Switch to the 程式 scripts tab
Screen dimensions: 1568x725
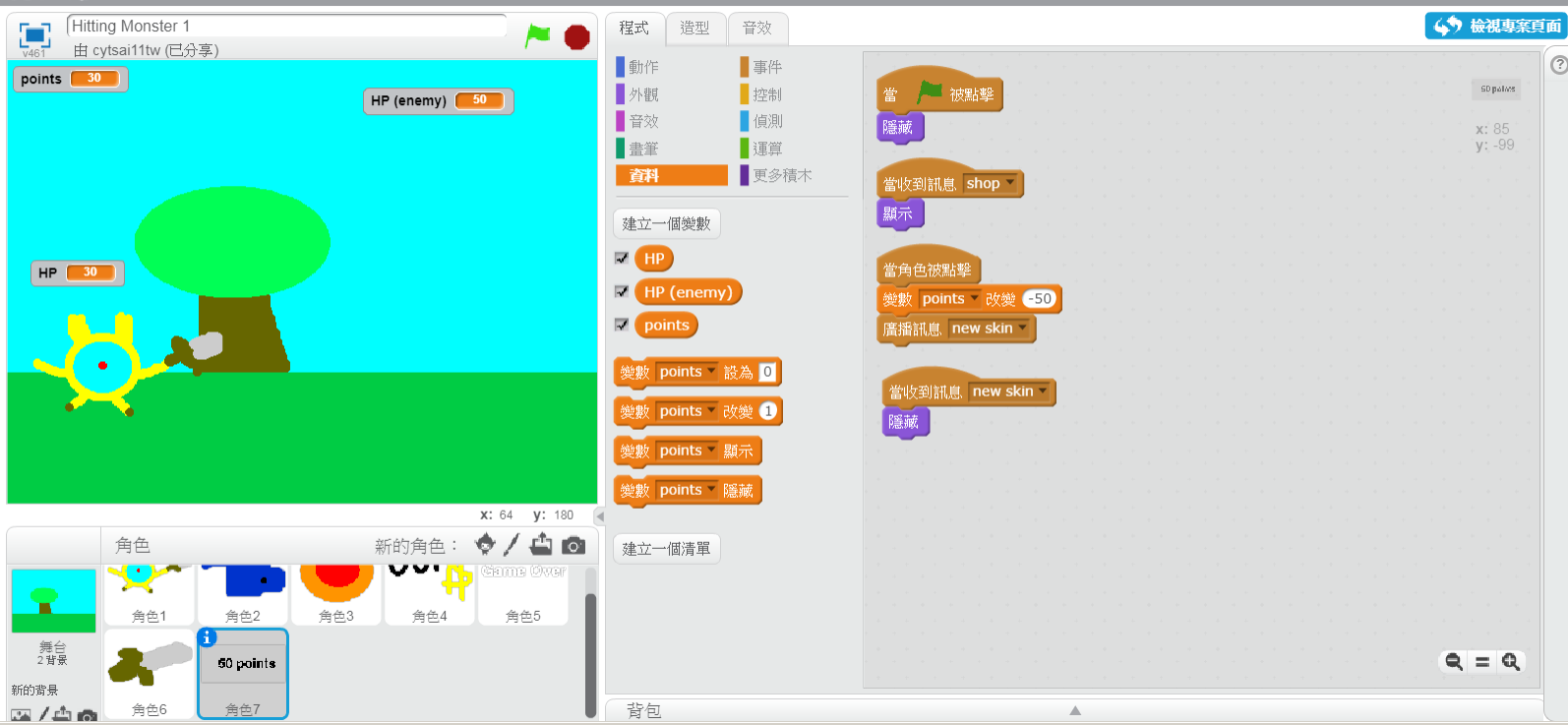[x=634, y=28]
